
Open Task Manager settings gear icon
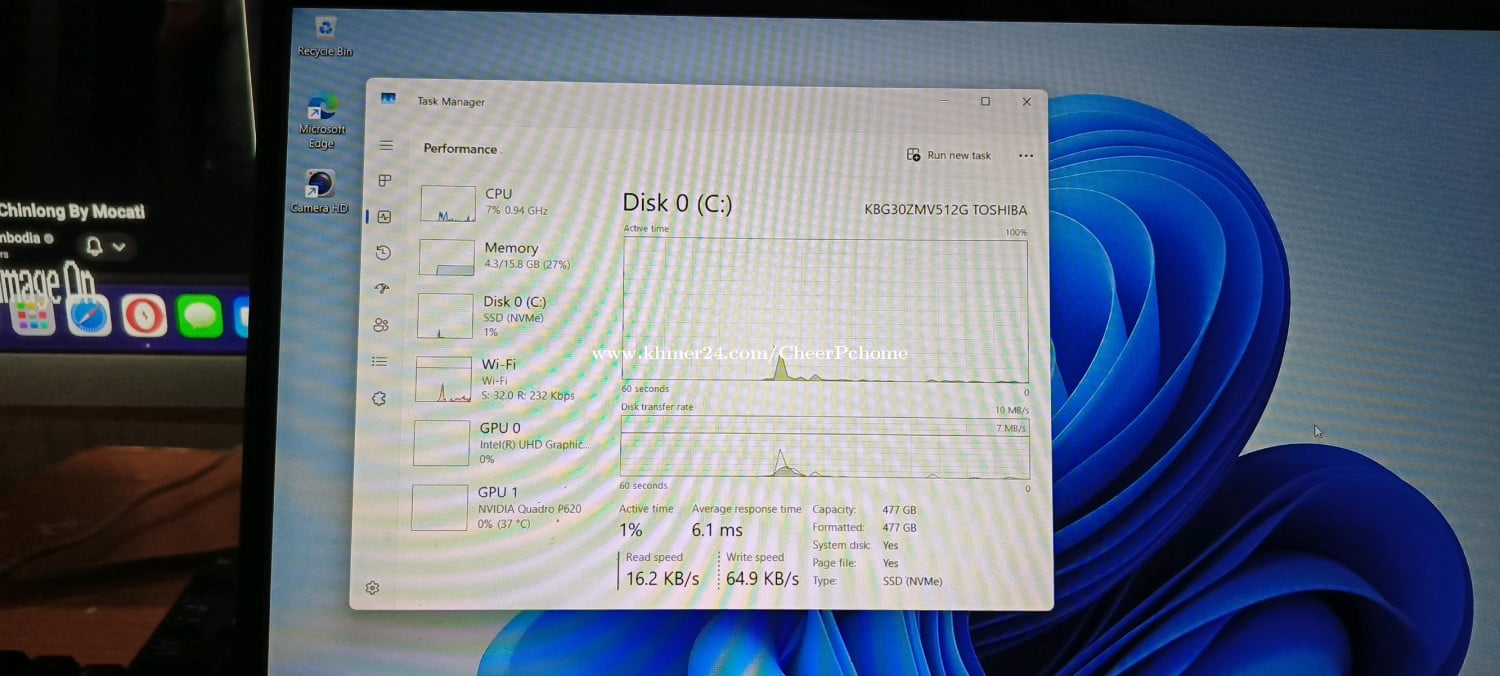pos(373,588)
